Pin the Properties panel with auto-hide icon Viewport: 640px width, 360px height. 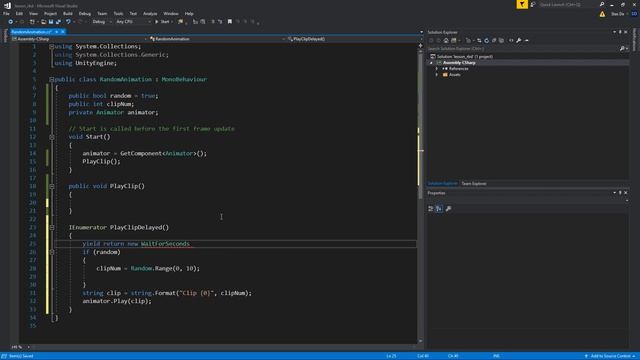click(620, 193)
